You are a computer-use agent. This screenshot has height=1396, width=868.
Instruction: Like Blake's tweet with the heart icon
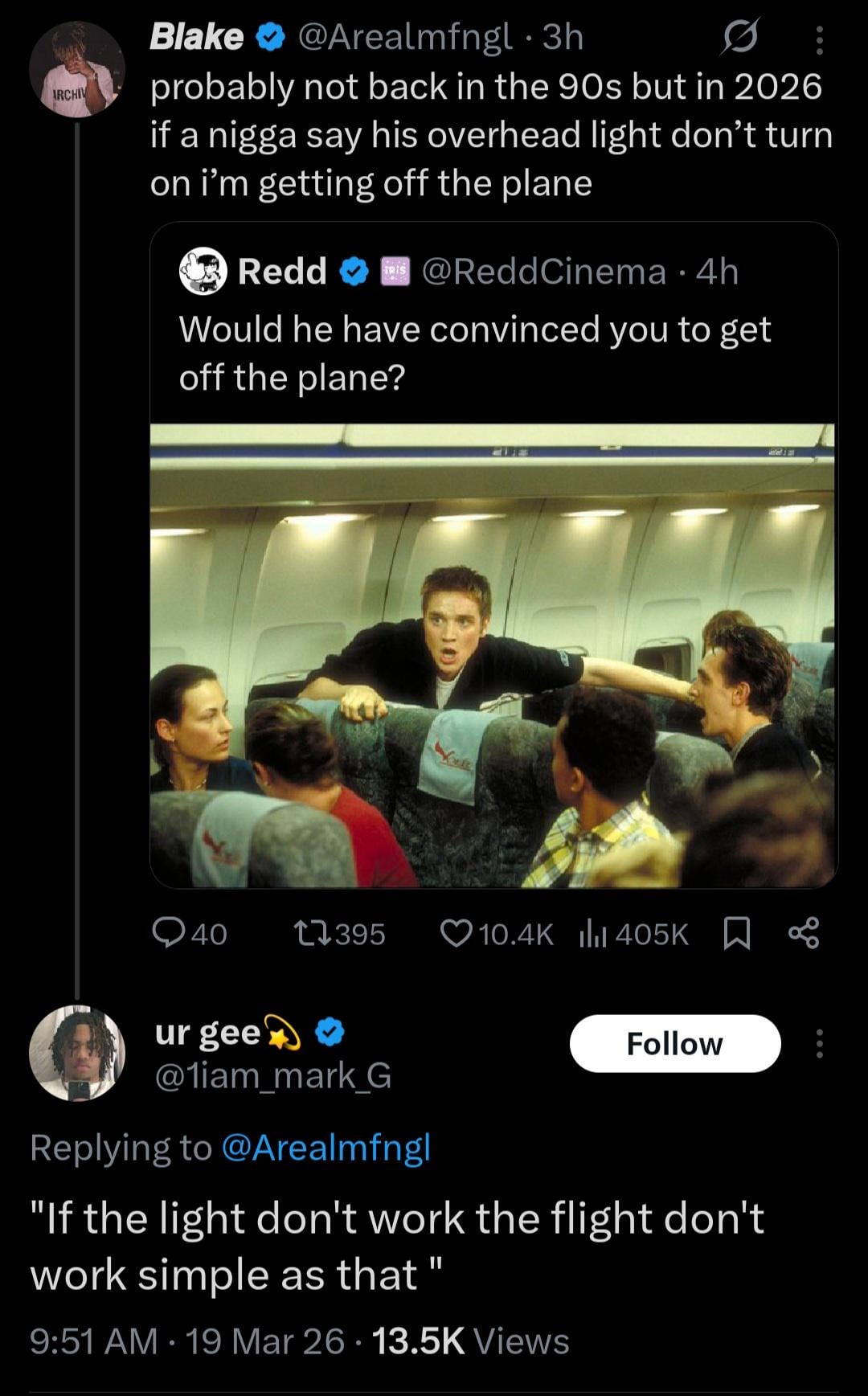(457, 933)
